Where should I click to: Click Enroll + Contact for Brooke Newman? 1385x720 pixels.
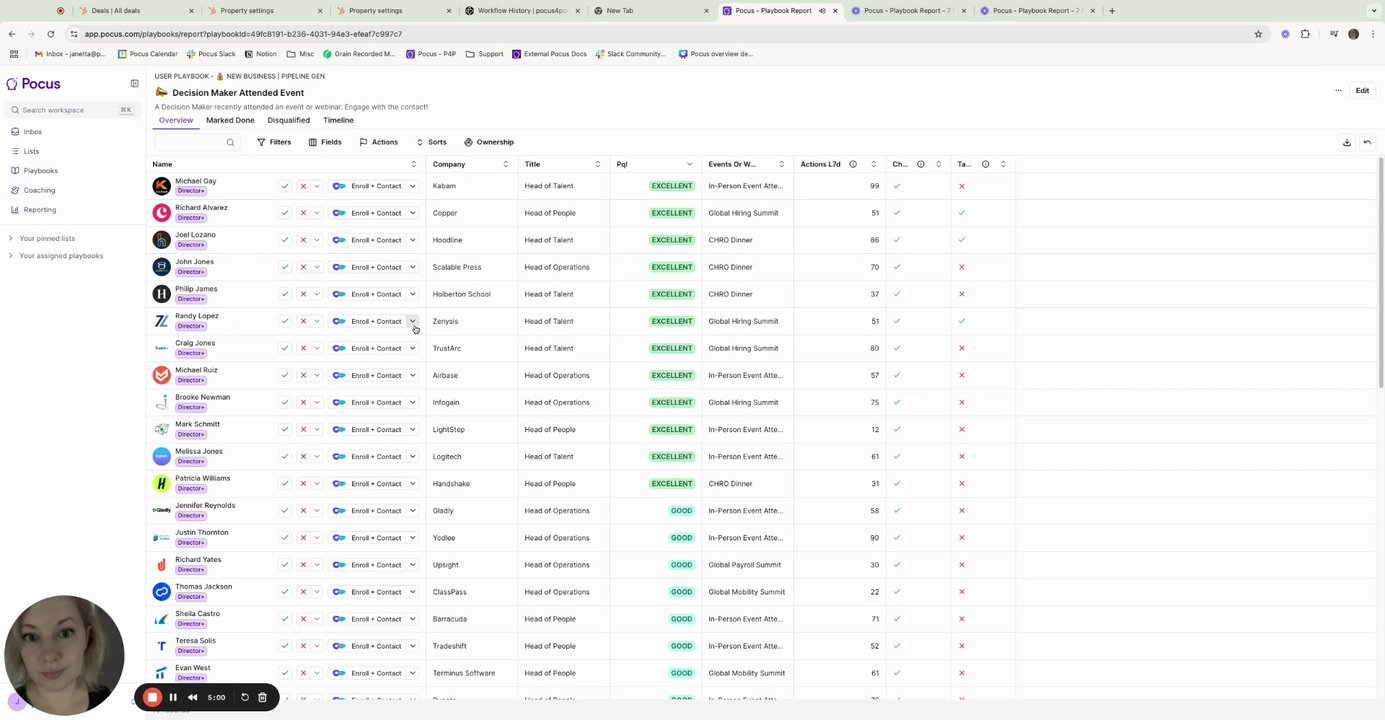coord(367,403)
